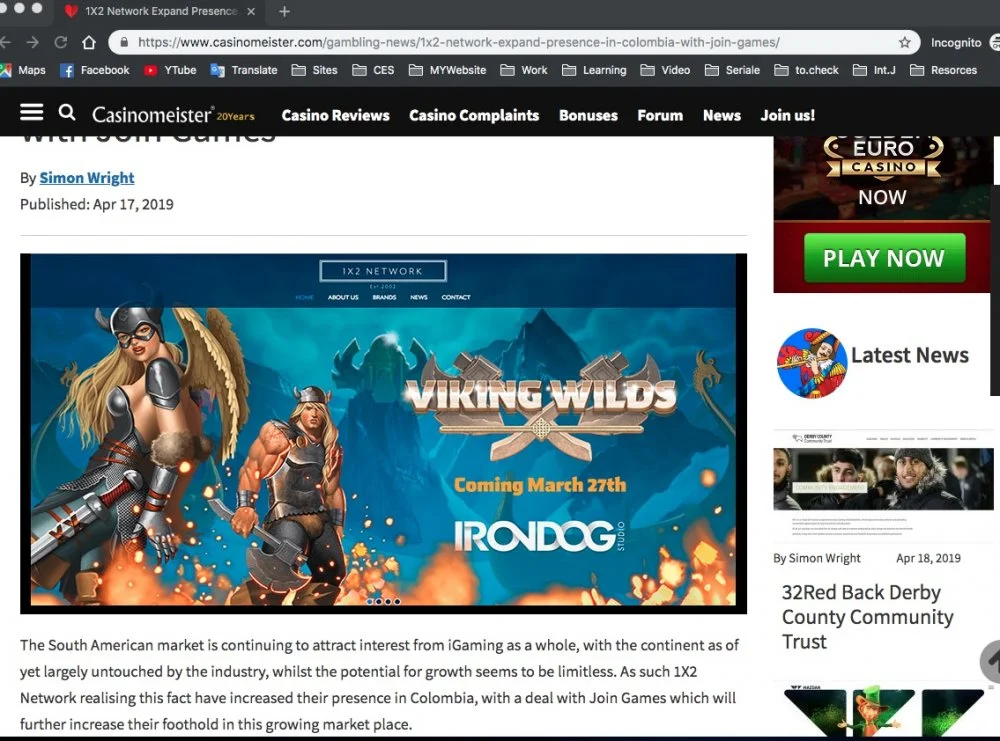Click the browser forward arrow
Viewport: 1000px width, 741px height.
(33, 43)
